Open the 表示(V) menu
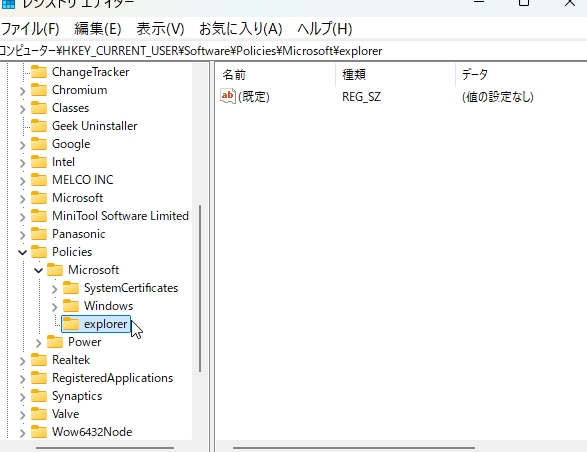 [x=160, y=28]
